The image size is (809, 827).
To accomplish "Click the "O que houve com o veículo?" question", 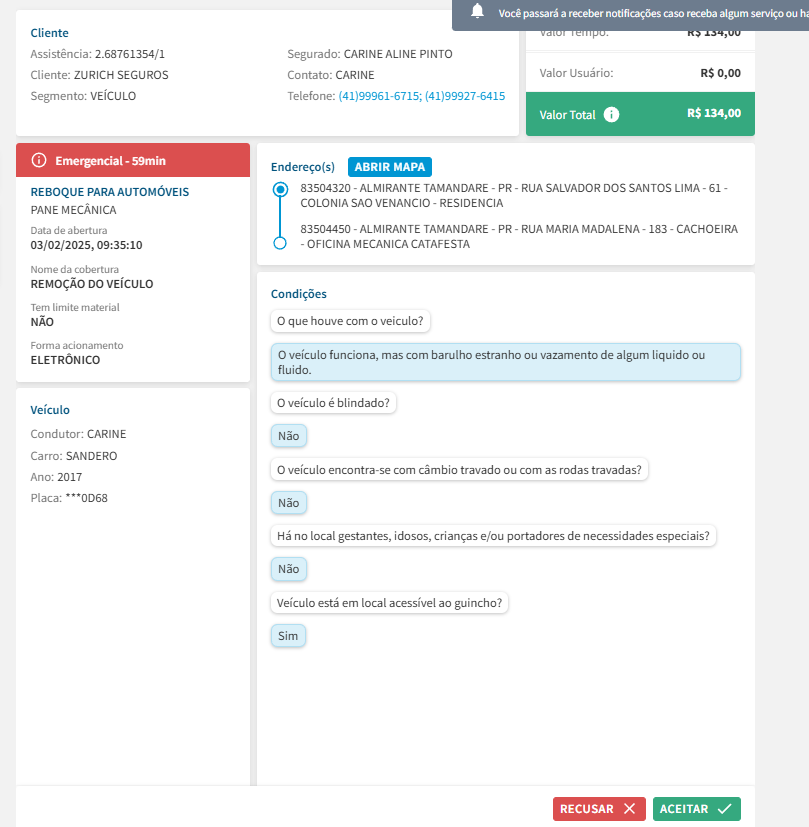I will click(350, 321).
